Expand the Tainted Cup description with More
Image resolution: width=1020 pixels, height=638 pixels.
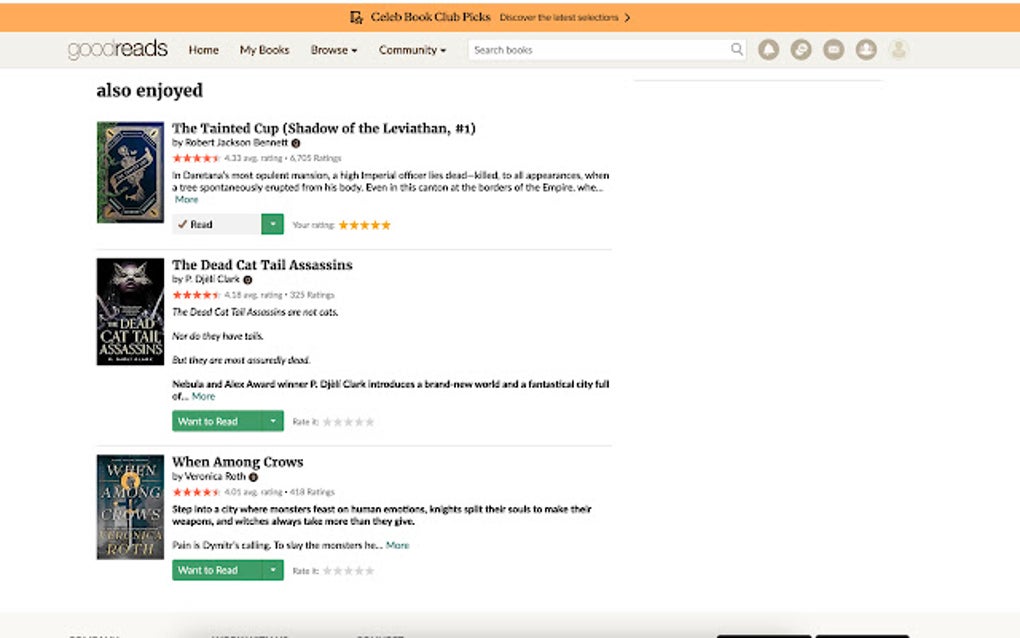pyautogui.click(x=187, y=199)
